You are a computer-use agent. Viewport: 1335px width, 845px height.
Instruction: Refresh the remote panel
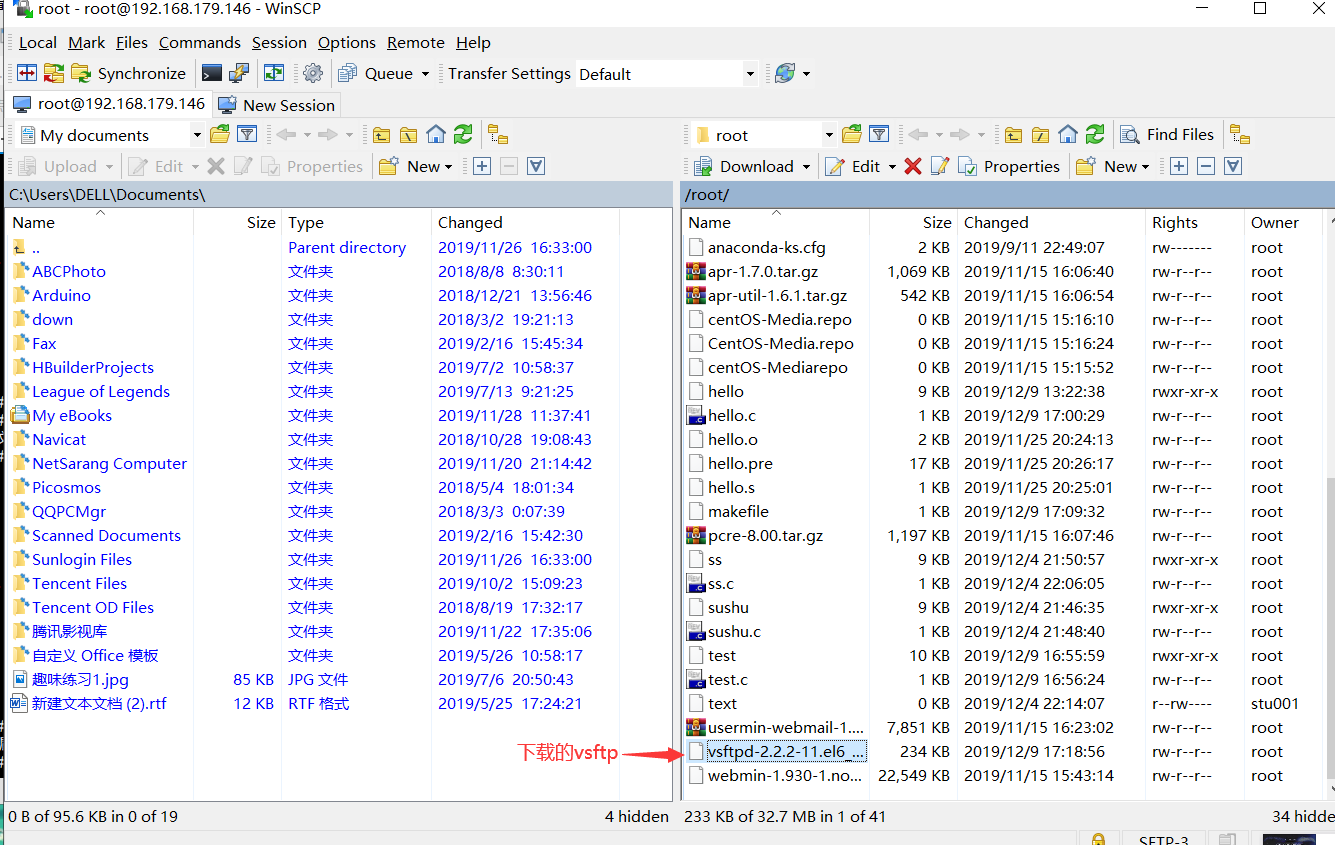click(x=1095, y=134)
